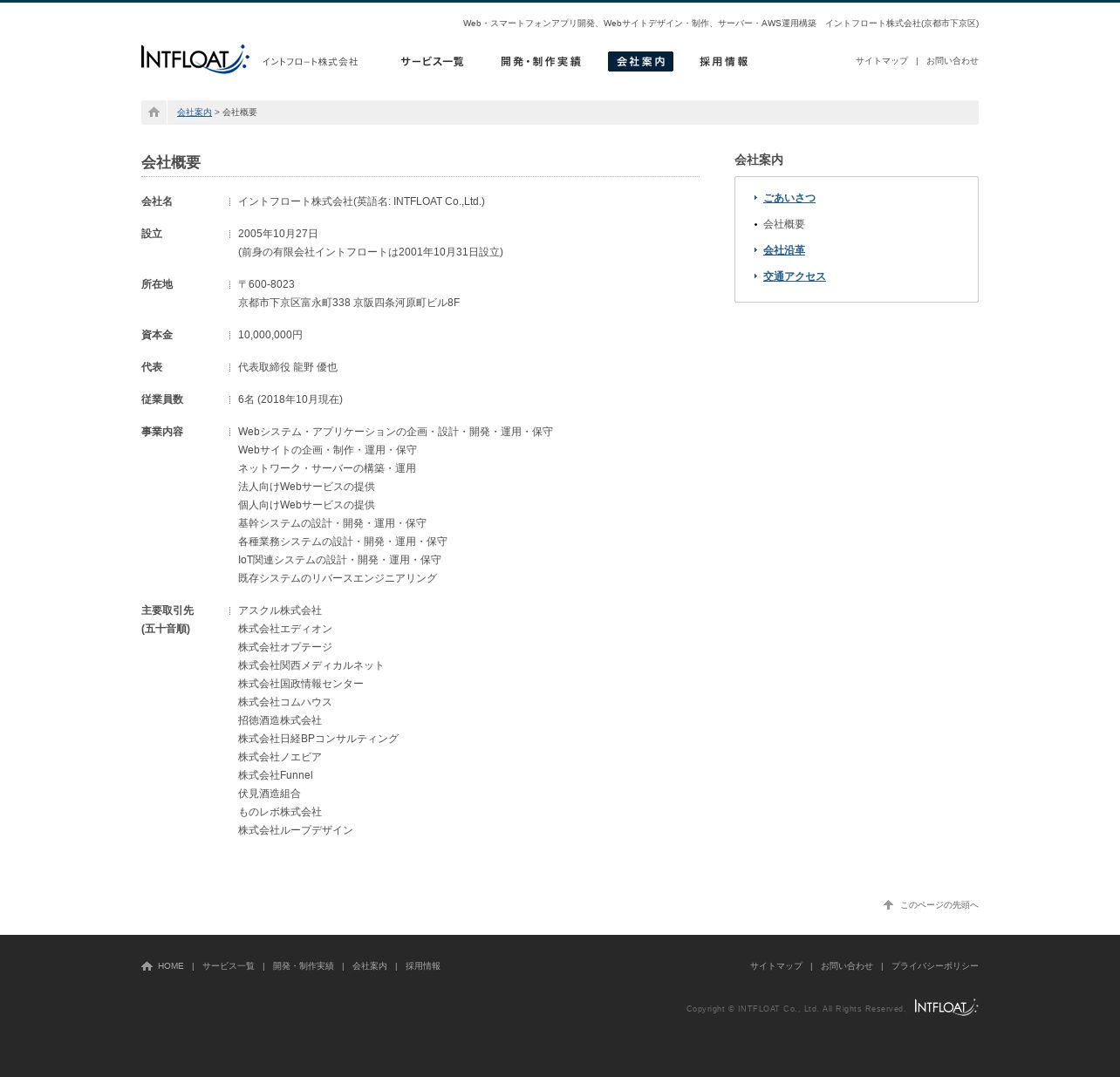Go to このページの先頭へ link

pos(939,905)
